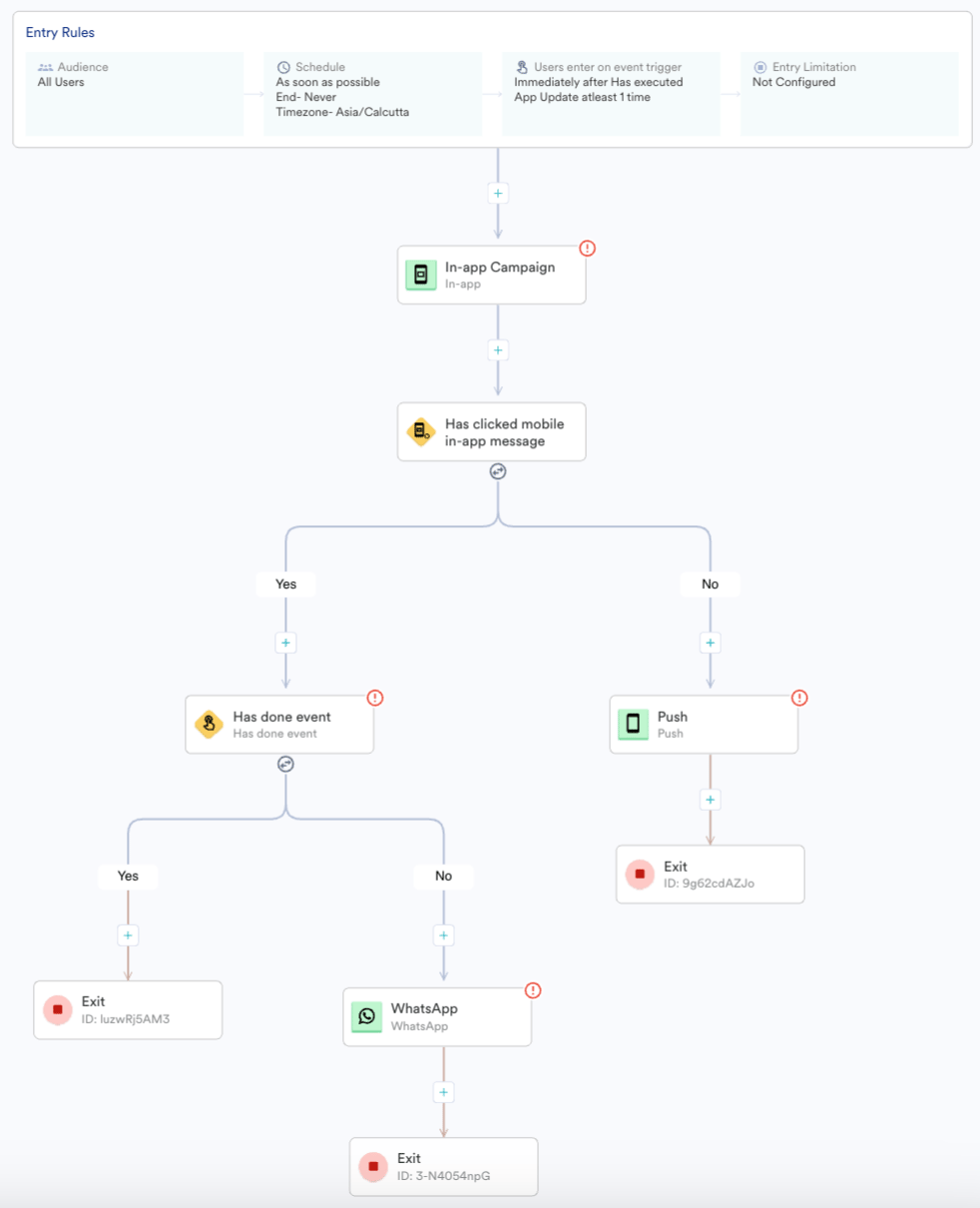Viewport: 980px width, 1208px height.
Task: Click error warning icon on WhatsApp node
Action: coord(533,990)
